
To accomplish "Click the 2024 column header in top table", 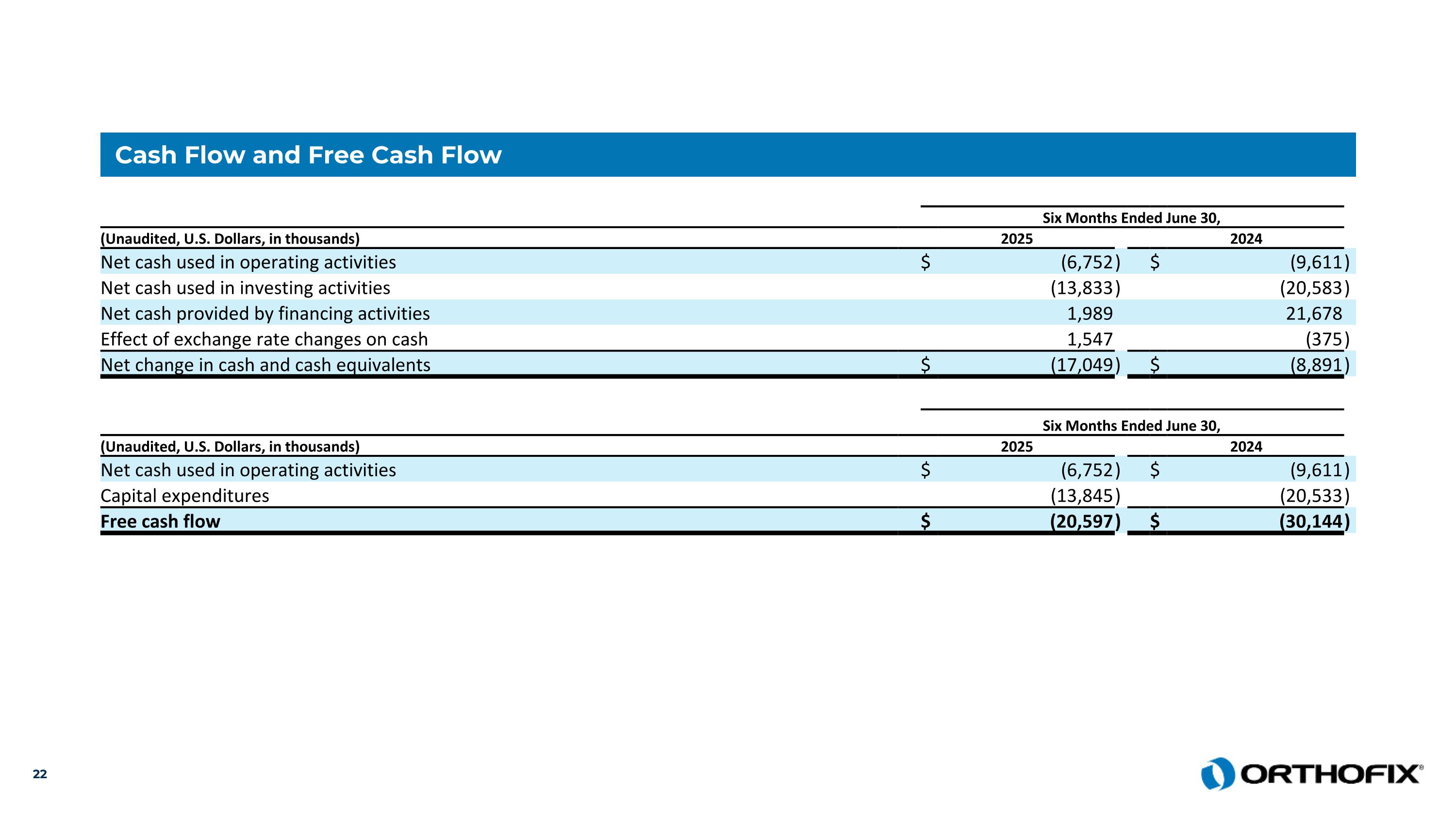I will 1246,239.
